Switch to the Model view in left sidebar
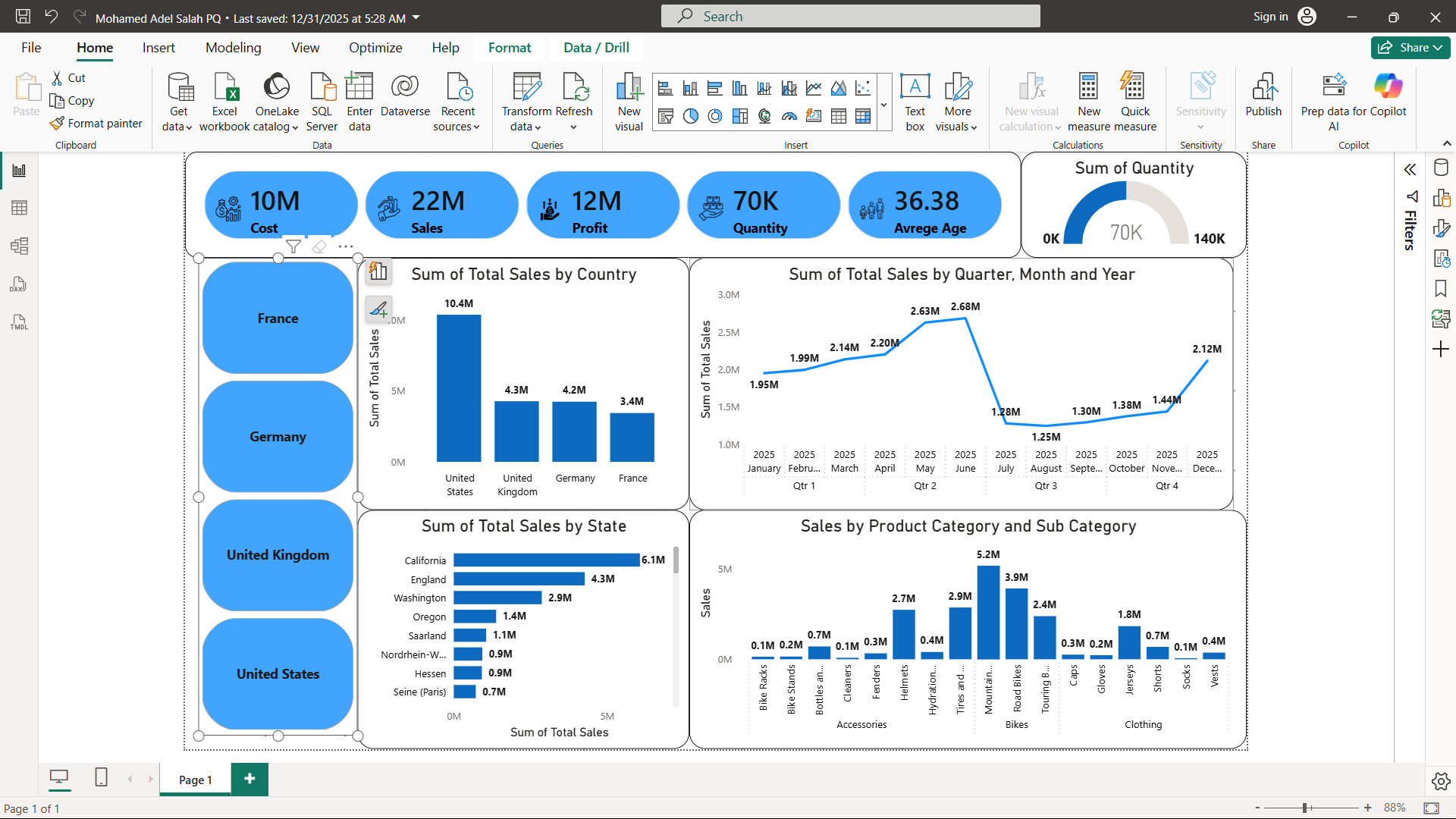This screenshot has height=819, width=1456. click(18, 246)
